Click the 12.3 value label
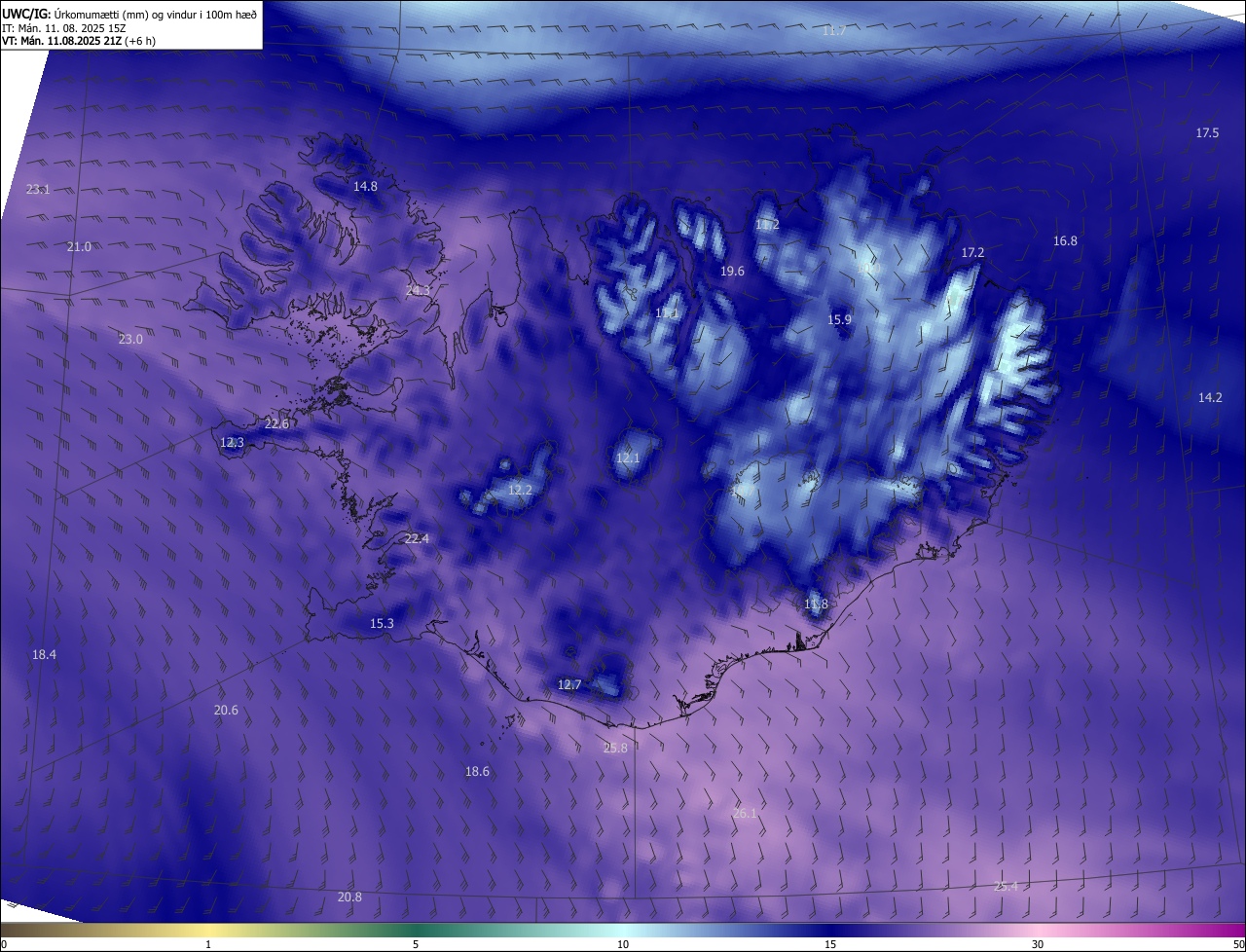The image size is (1246, 952). [232, 442]
